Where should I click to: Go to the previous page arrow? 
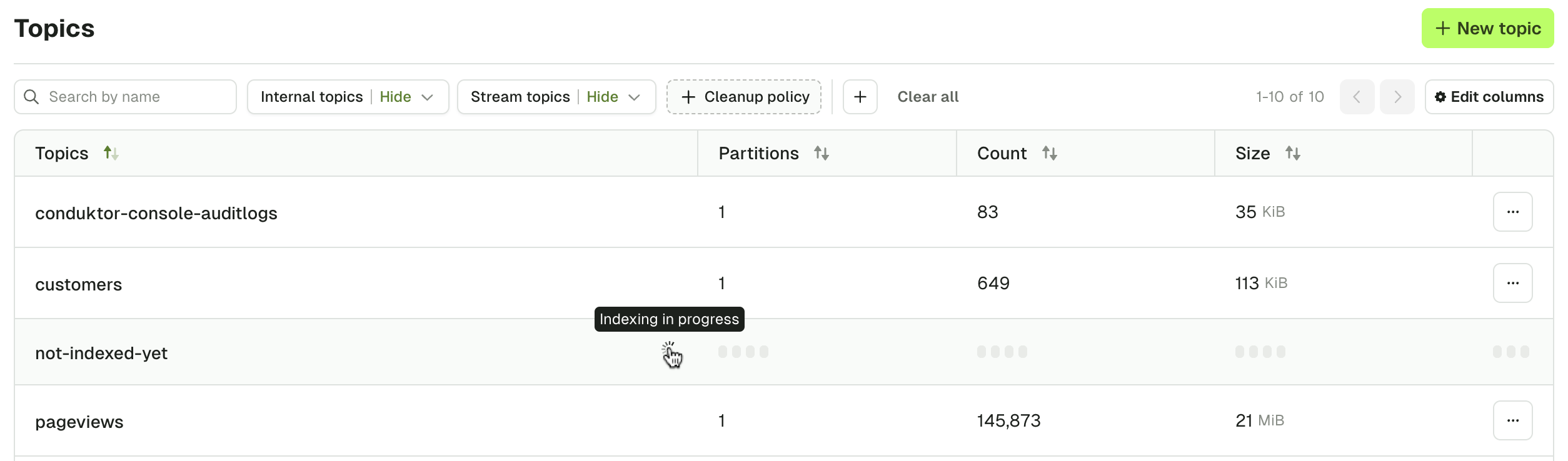coord(1357,97)
